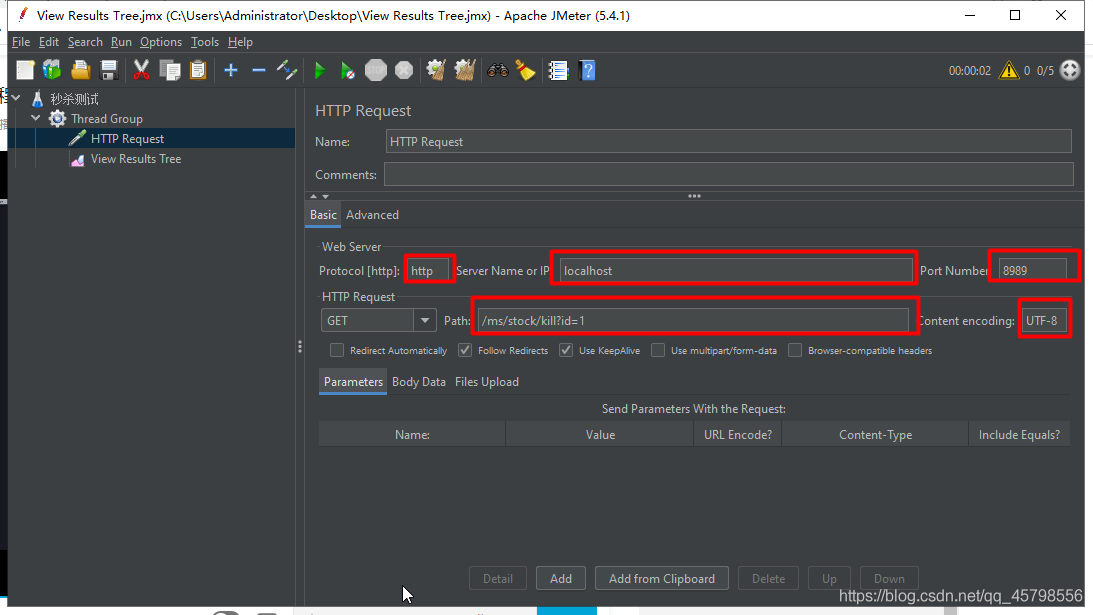Select the View Results Tree node
Screen dimensions: 1093x615
click(136, 159)
